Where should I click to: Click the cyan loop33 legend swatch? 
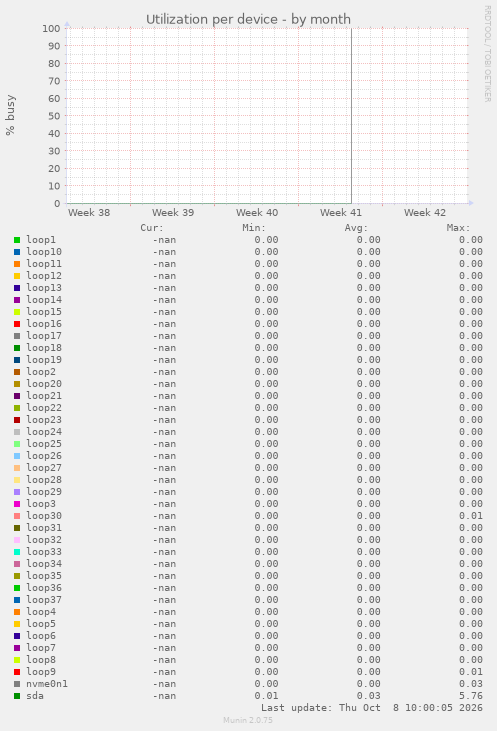click(x=17, y=552)
